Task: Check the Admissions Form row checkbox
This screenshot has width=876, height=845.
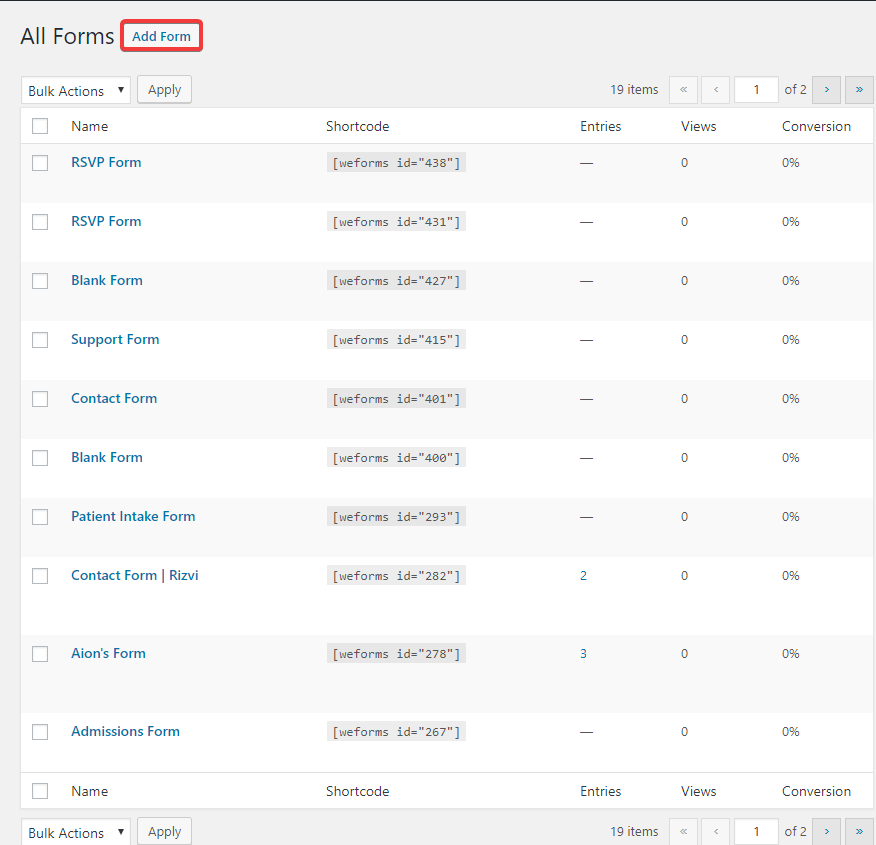Action: pyautogui.click(x=40, y=732)
